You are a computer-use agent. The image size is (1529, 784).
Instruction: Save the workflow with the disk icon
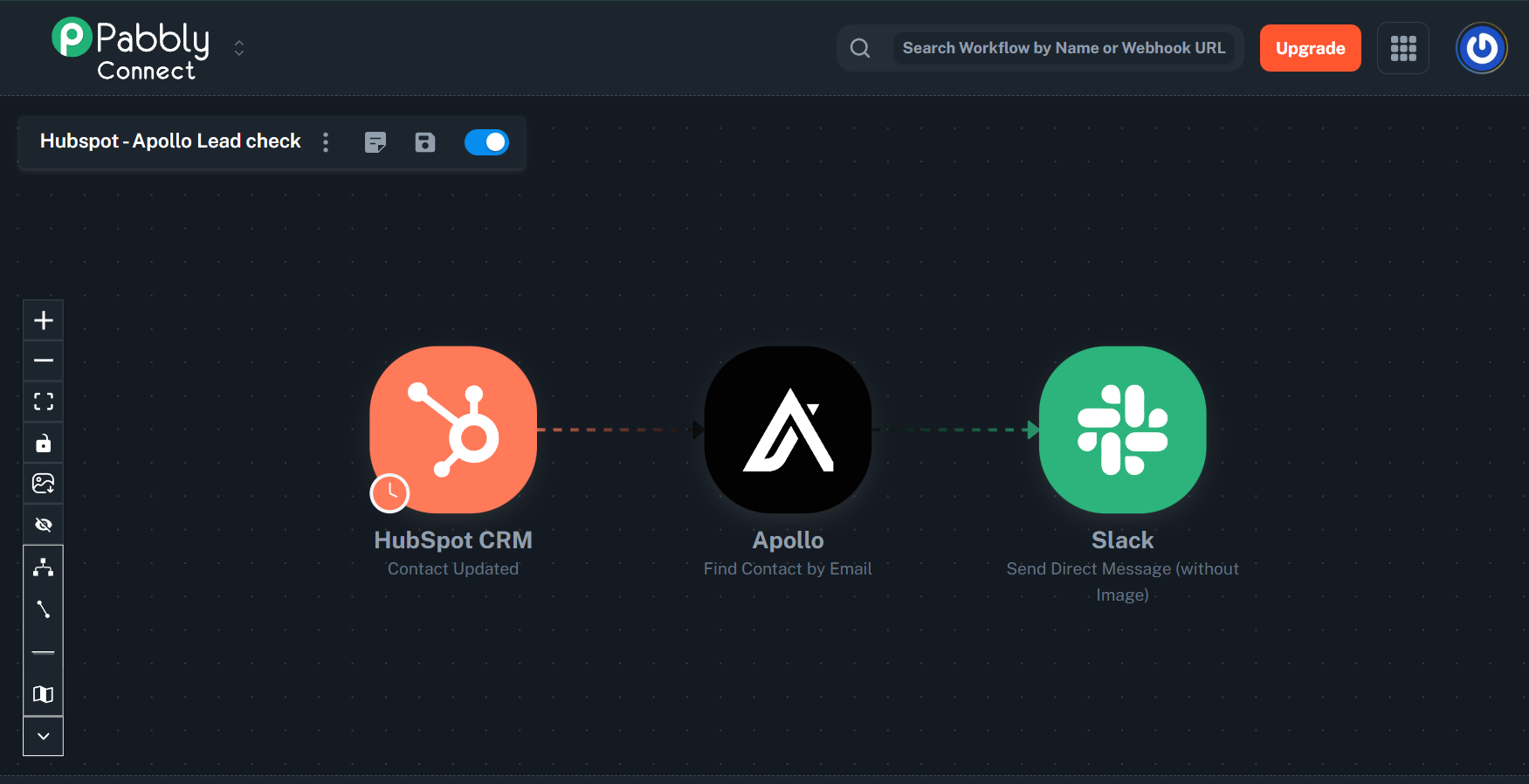tap(425, 142)
